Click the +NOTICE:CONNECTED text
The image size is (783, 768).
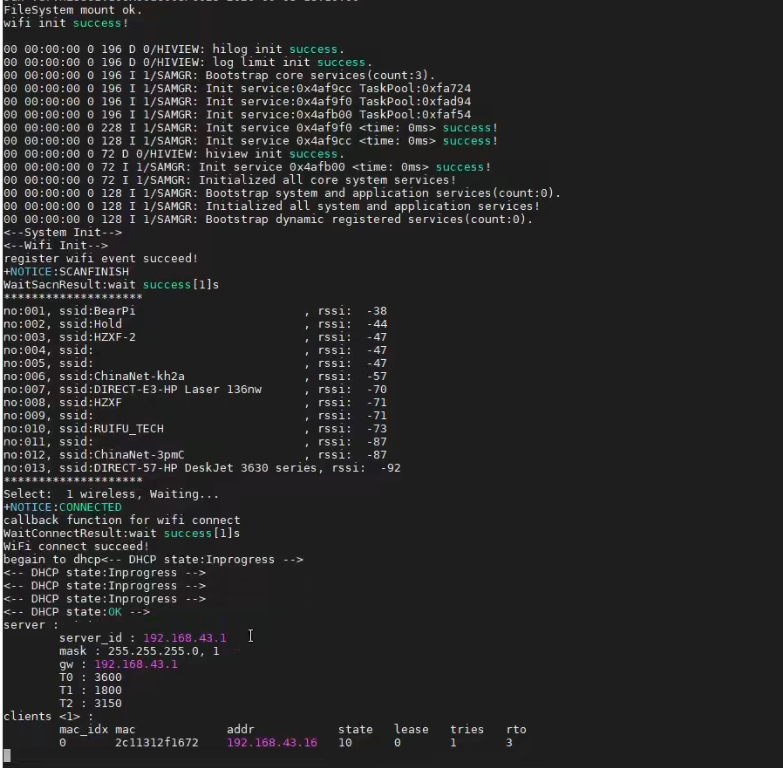pos(62,507)
